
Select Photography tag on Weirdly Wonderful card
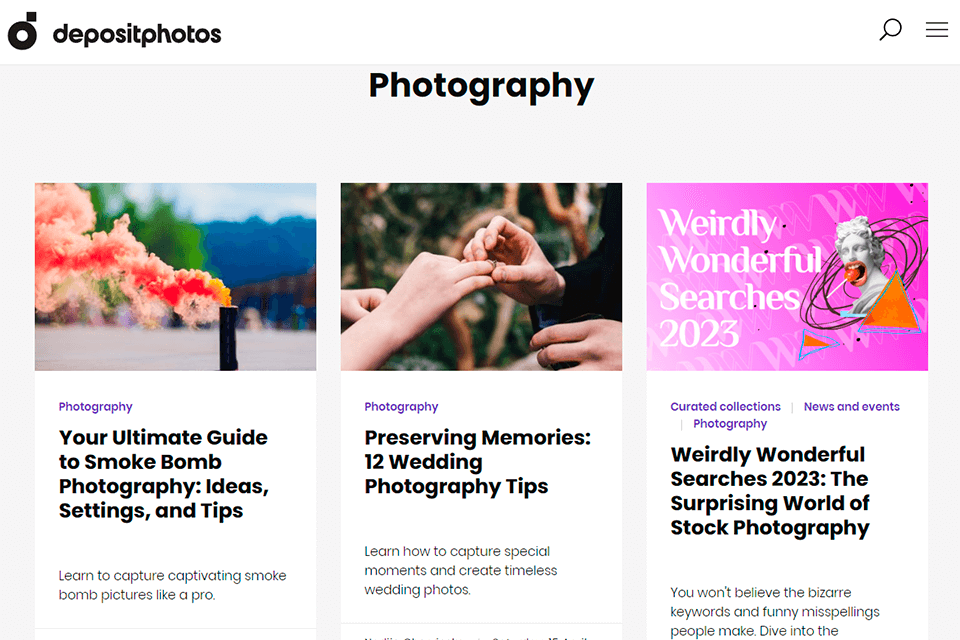(x=730, y=424)
